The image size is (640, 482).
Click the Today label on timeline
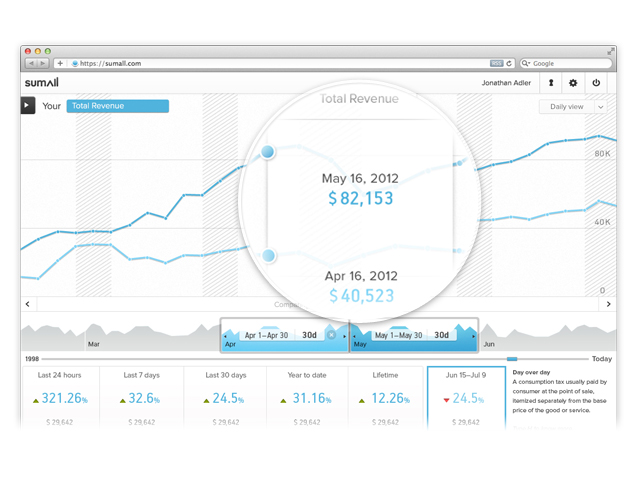coord(602,359)
